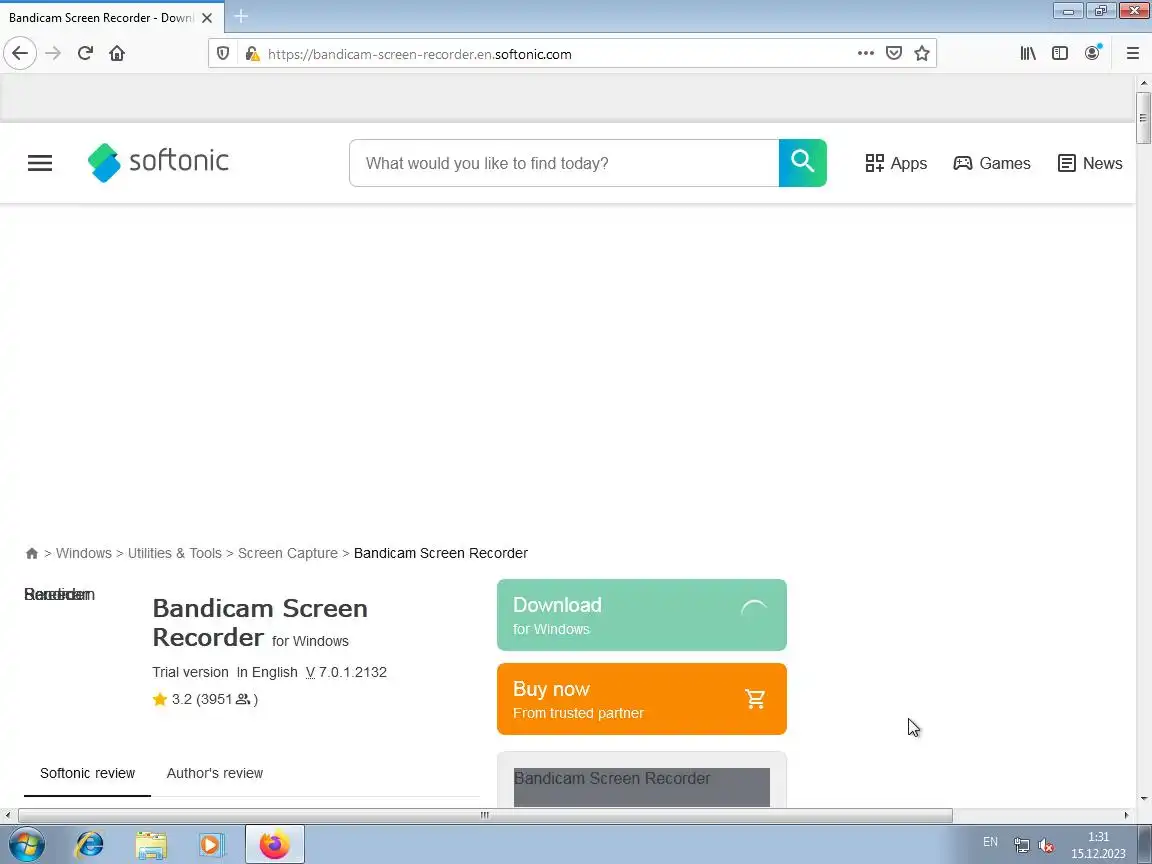The image size is (1152, 864).
Task: Click the vertical scrollbar thumb
Action: pyautogui.click(x=1143, y=118)
